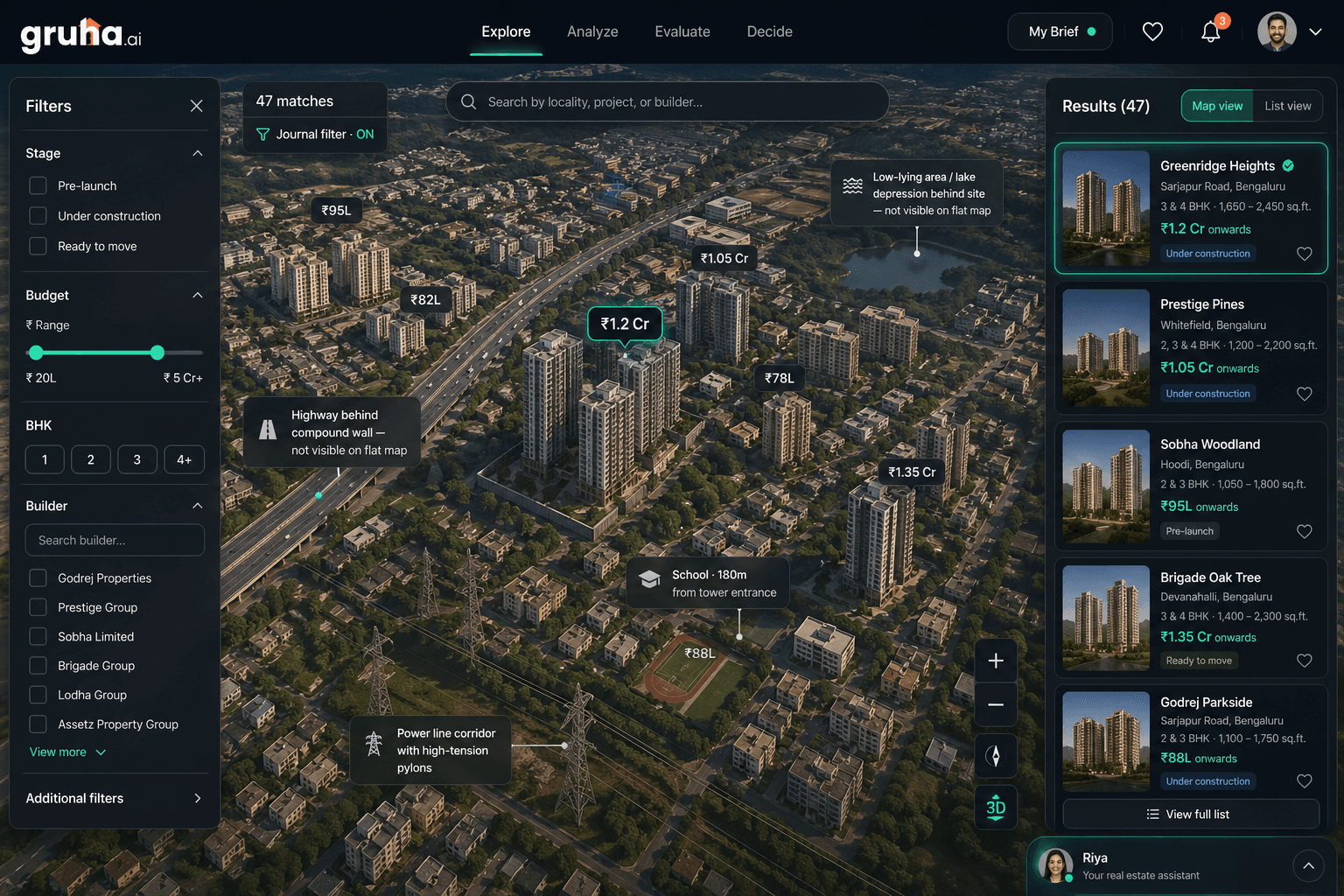Close the Filters panel

click(x=196, y=106)
